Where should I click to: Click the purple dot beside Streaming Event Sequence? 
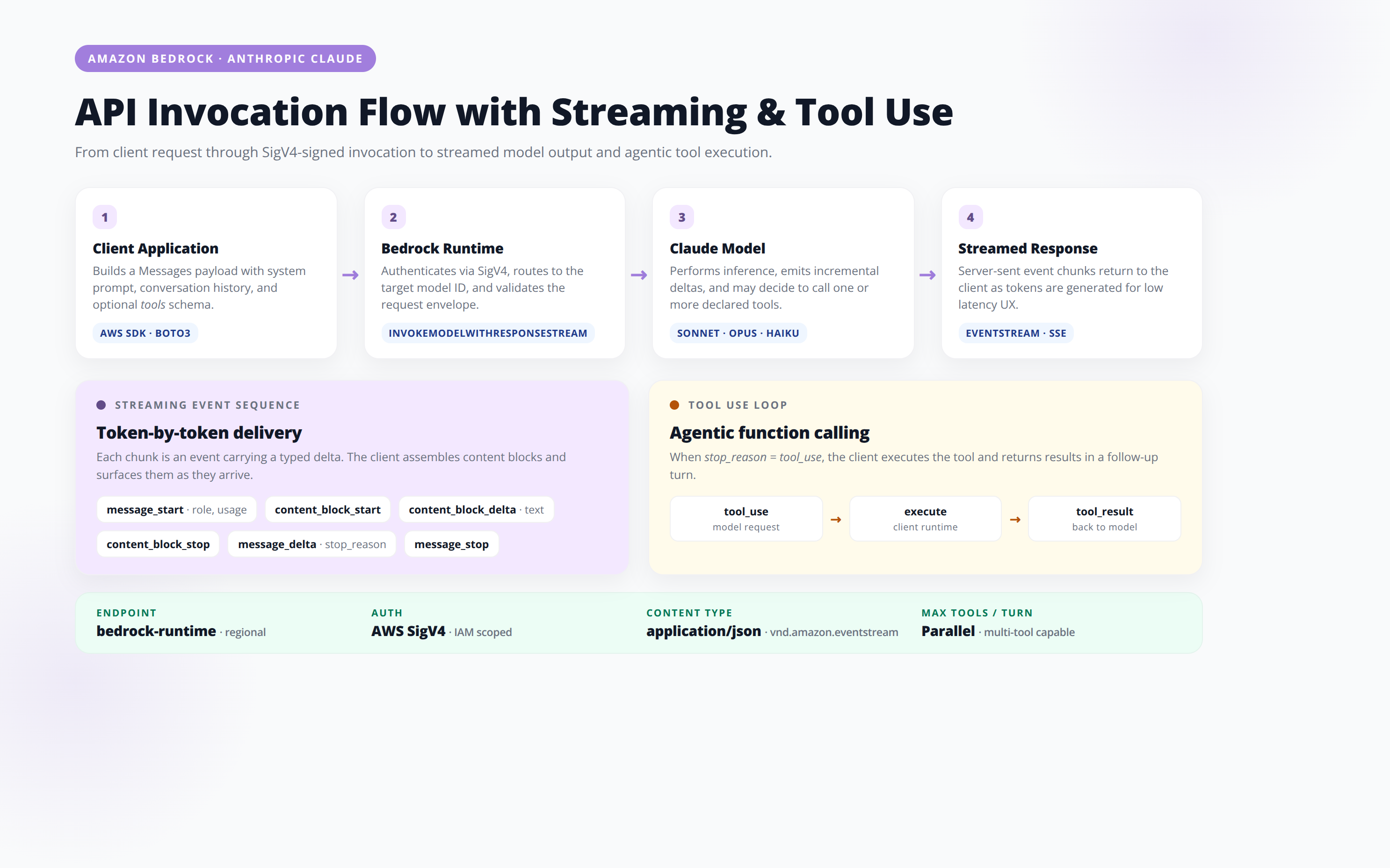(x=101, y=405)
